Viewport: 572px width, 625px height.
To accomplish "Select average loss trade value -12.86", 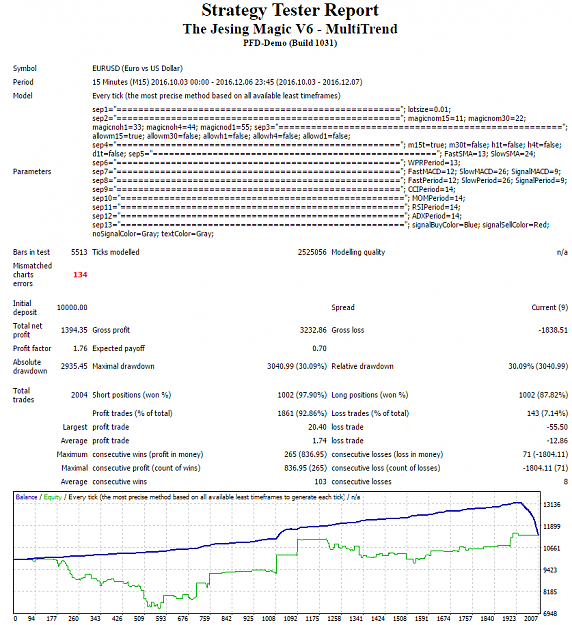I will [x=557, y=441].
